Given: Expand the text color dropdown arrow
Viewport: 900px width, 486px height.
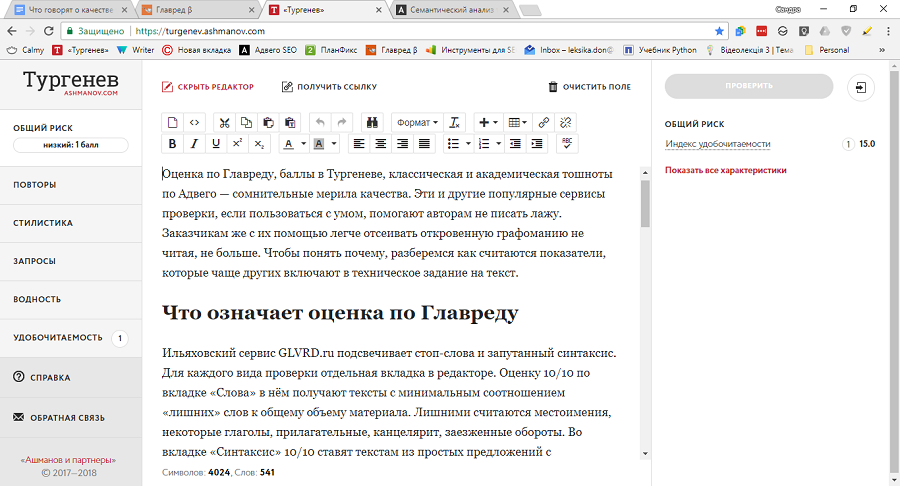Looking at the screenshot, I should point(304,144).
